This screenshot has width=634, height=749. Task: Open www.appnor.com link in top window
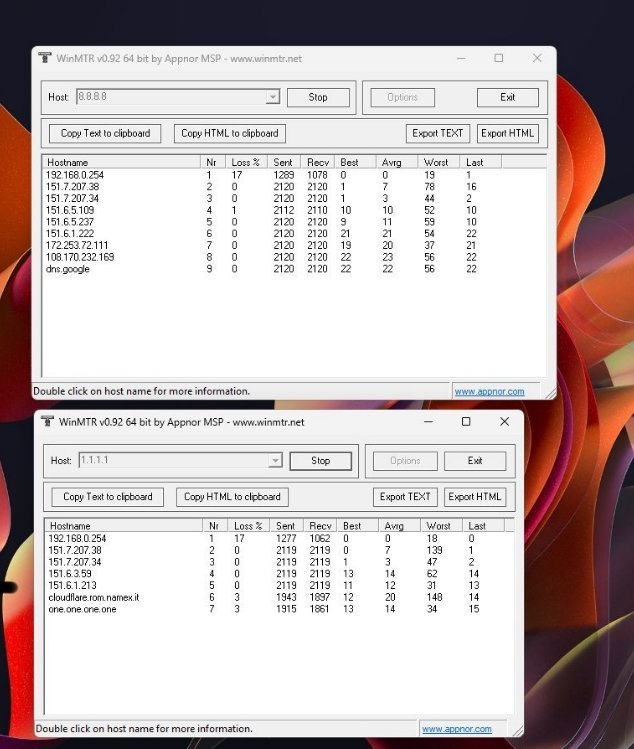pyautogui.click(x=489, y=392)
